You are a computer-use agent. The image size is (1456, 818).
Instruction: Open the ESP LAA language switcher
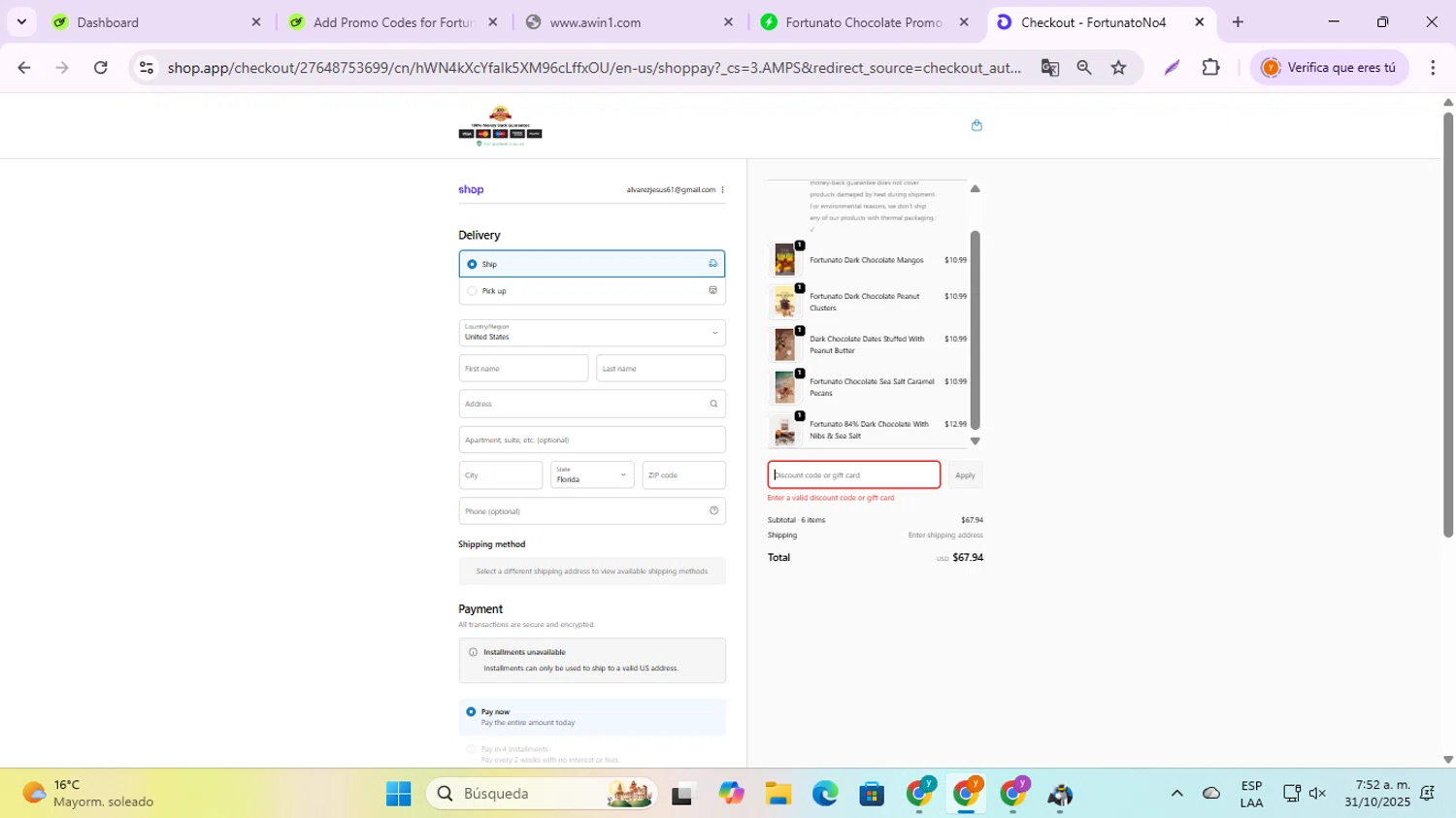coord(1251,794)
